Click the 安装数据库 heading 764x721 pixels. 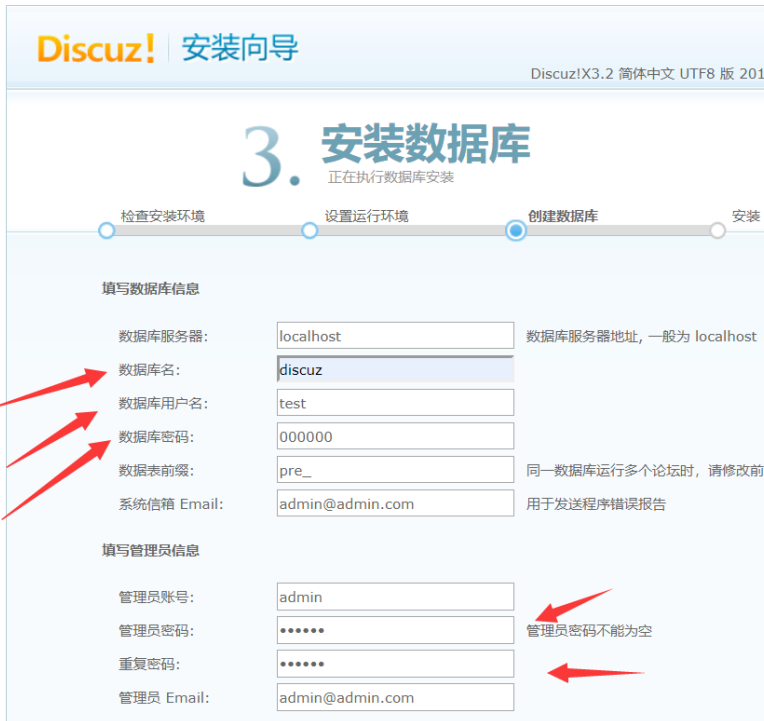coord(426,144)
